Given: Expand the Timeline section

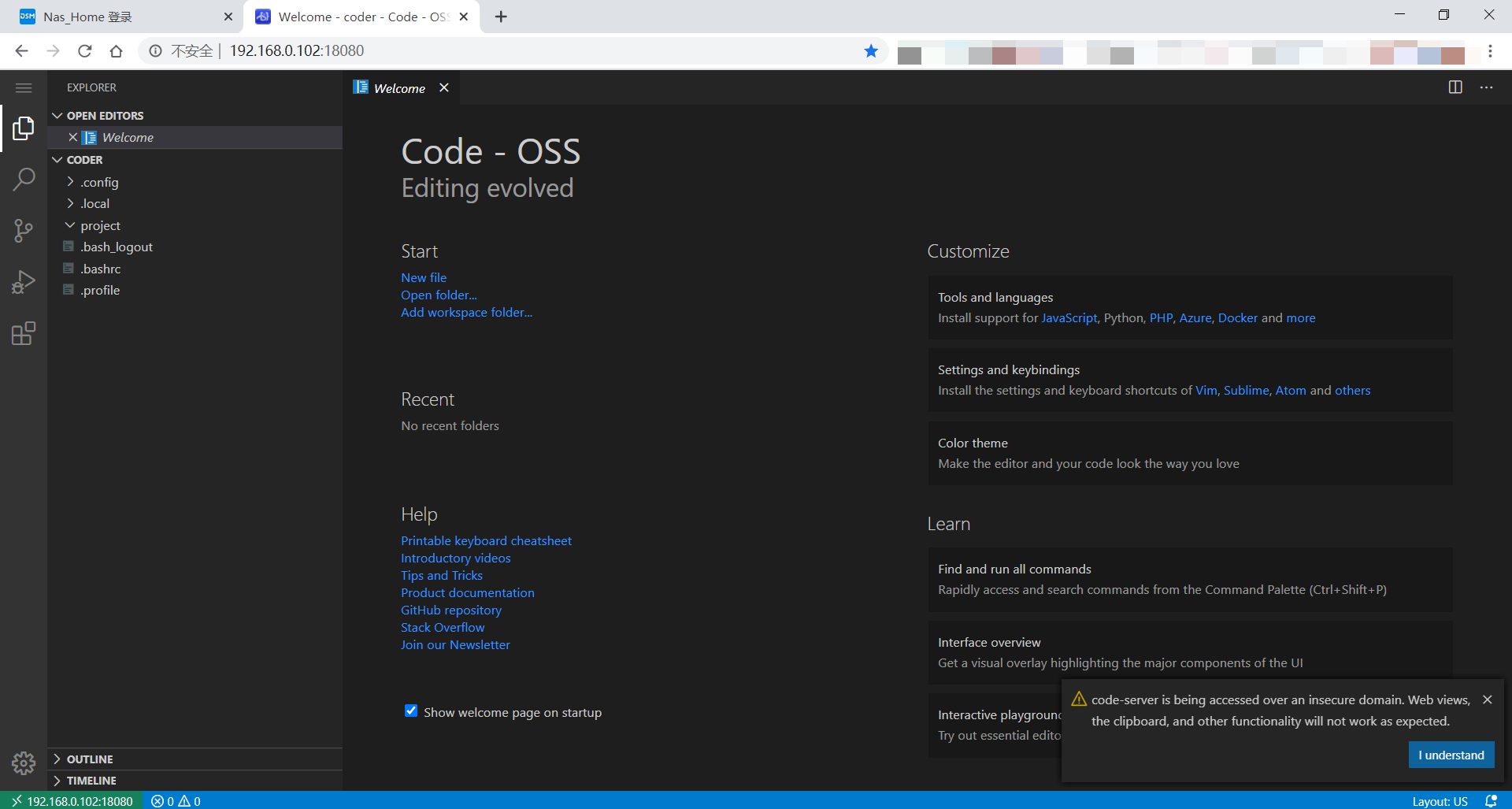Looking at the screenshot, I should click(195, 780).
